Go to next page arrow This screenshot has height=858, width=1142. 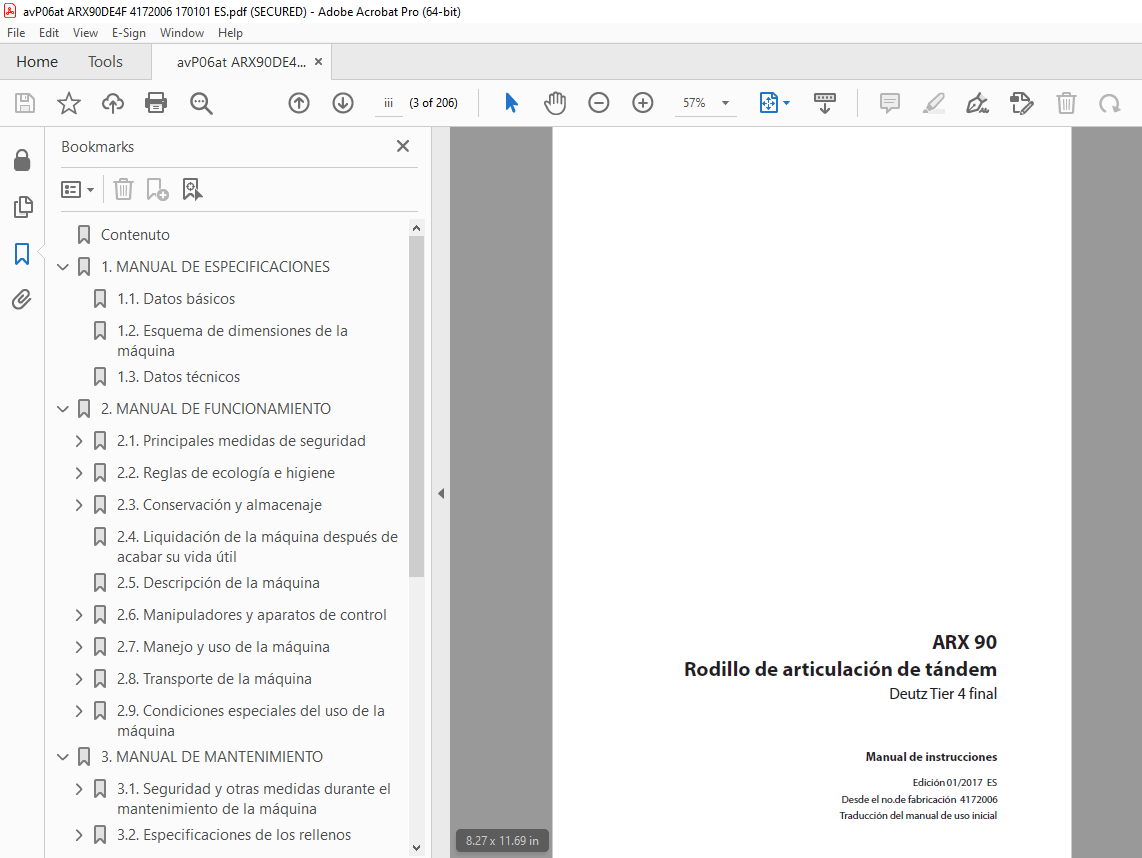(343, 103)
